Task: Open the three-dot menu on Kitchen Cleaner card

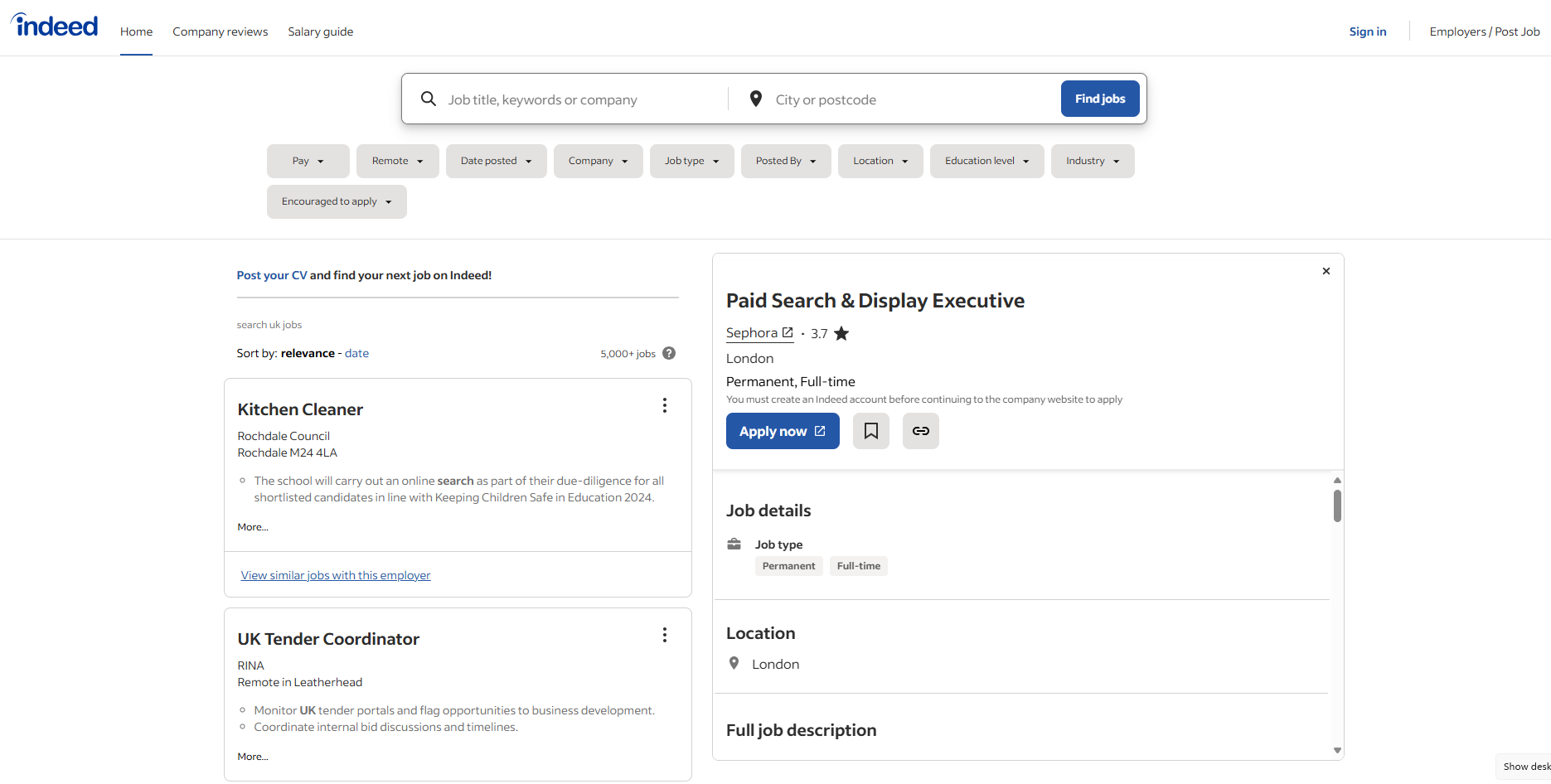Action: coord(665,405)
